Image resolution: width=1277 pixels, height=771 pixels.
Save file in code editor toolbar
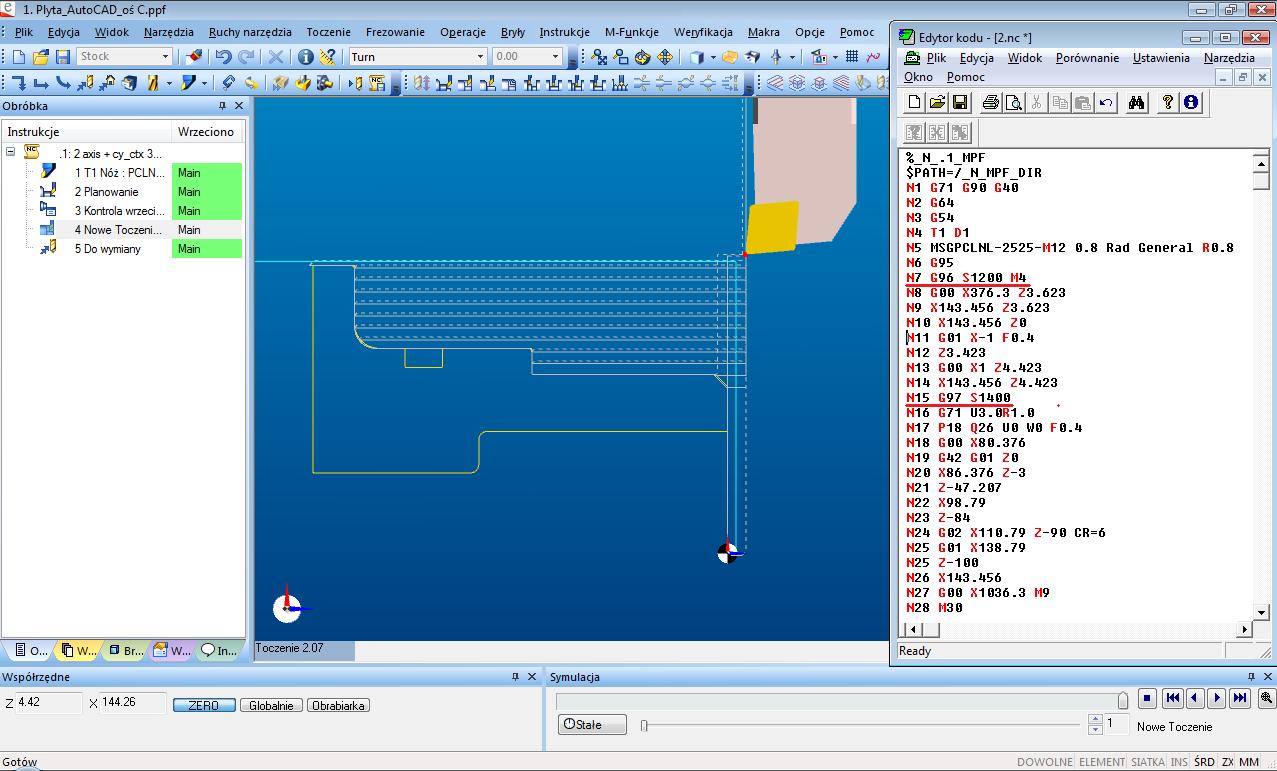pos(959,102)
